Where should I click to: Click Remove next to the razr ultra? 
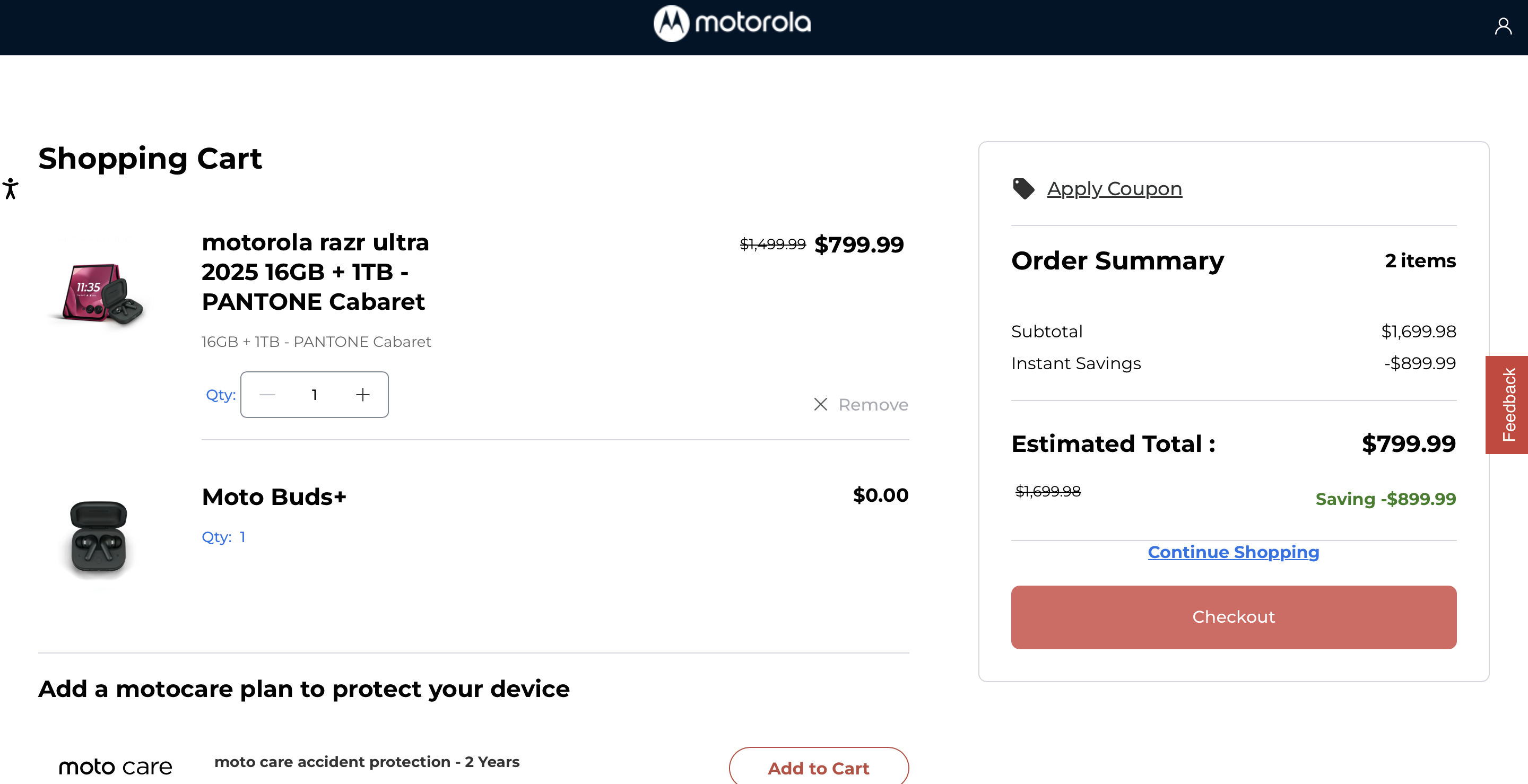pyautogui.click(x=873, y=404)
